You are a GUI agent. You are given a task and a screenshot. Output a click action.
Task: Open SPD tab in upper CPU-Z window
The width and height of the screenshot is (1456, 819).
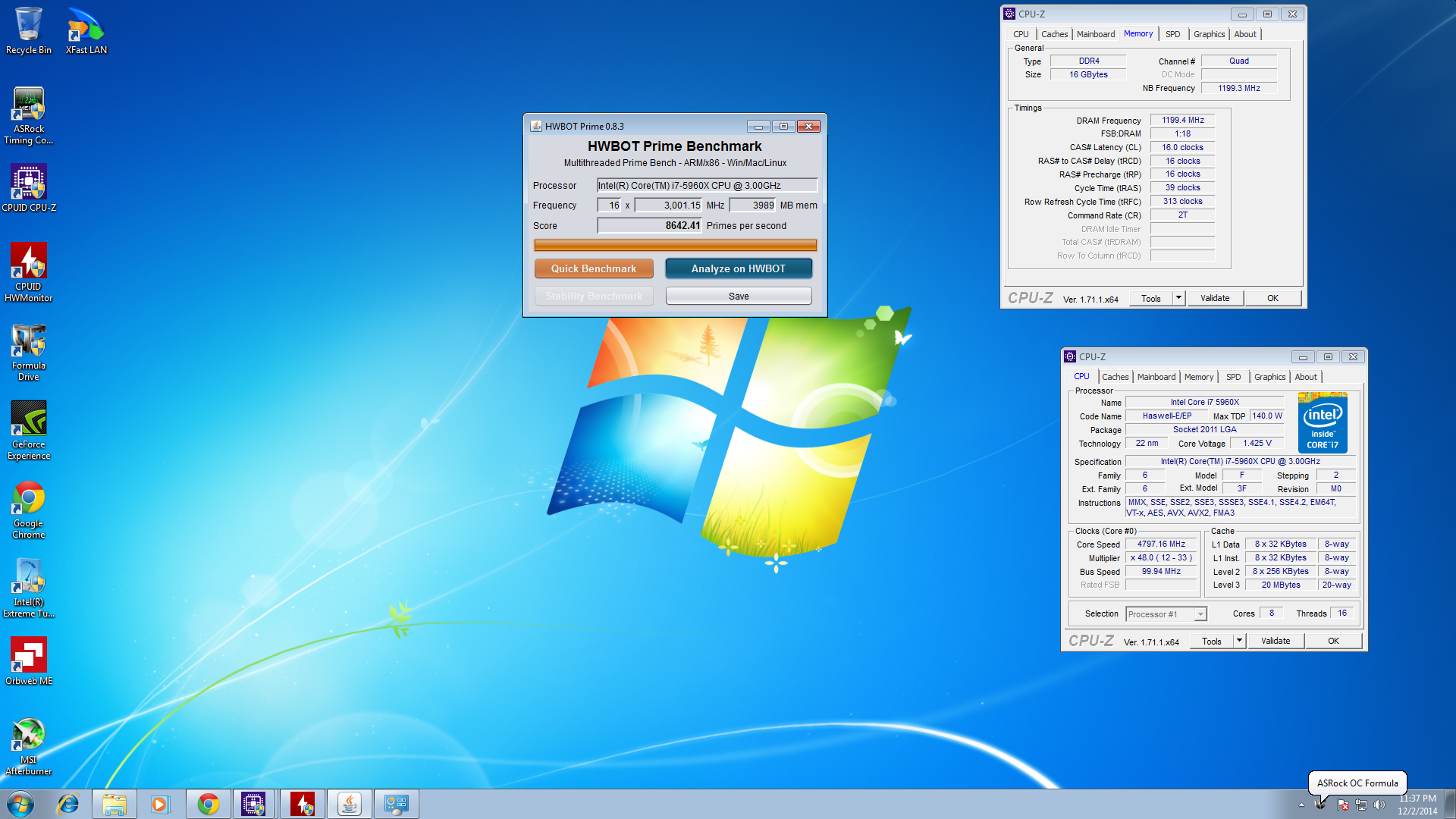tap(1172, 34)
